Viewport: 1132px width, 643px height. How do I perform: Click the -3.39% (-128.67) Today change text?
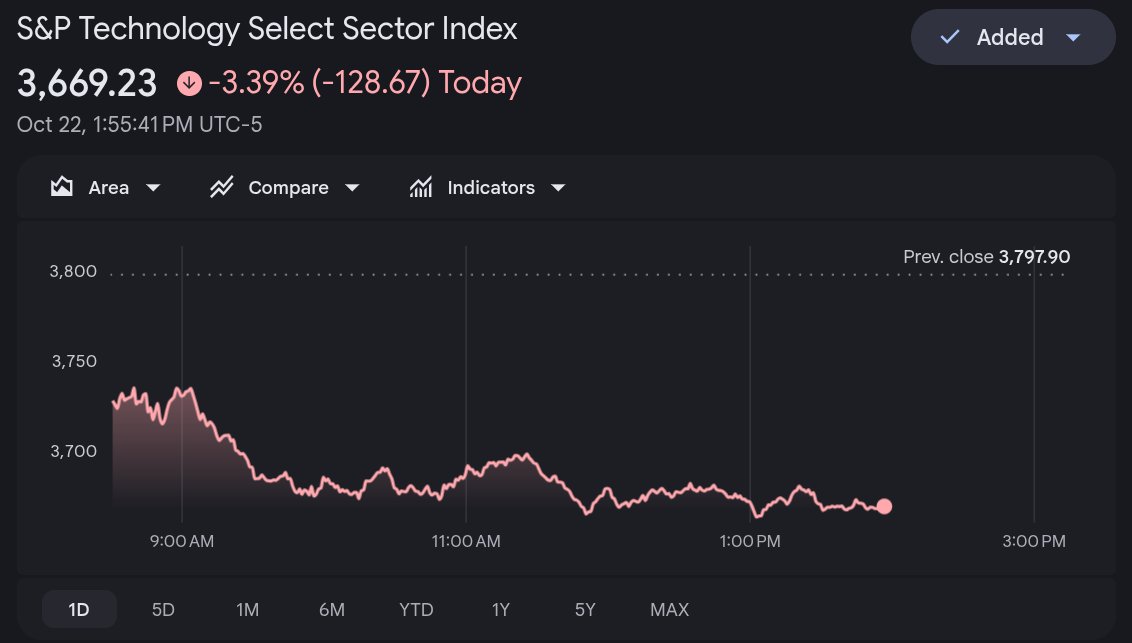pyautogui.click(x=365, y=83)
